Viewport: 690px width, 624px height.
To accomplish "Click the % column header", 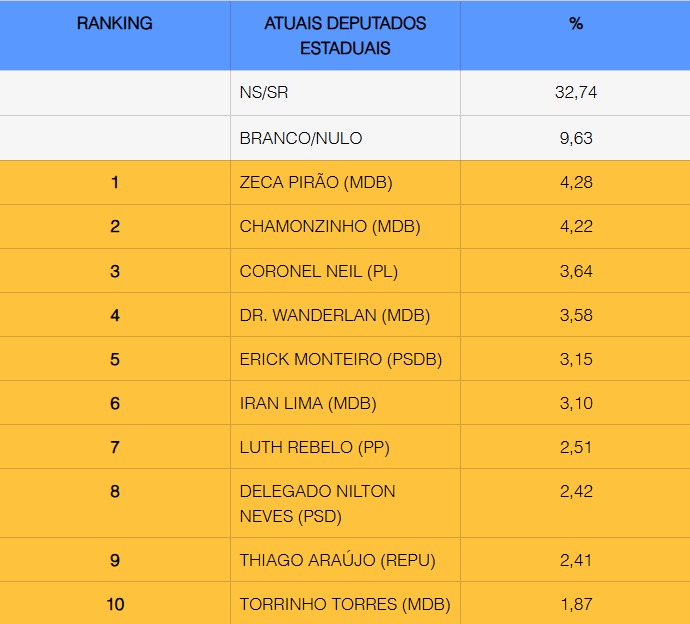I will coord(576,24).
